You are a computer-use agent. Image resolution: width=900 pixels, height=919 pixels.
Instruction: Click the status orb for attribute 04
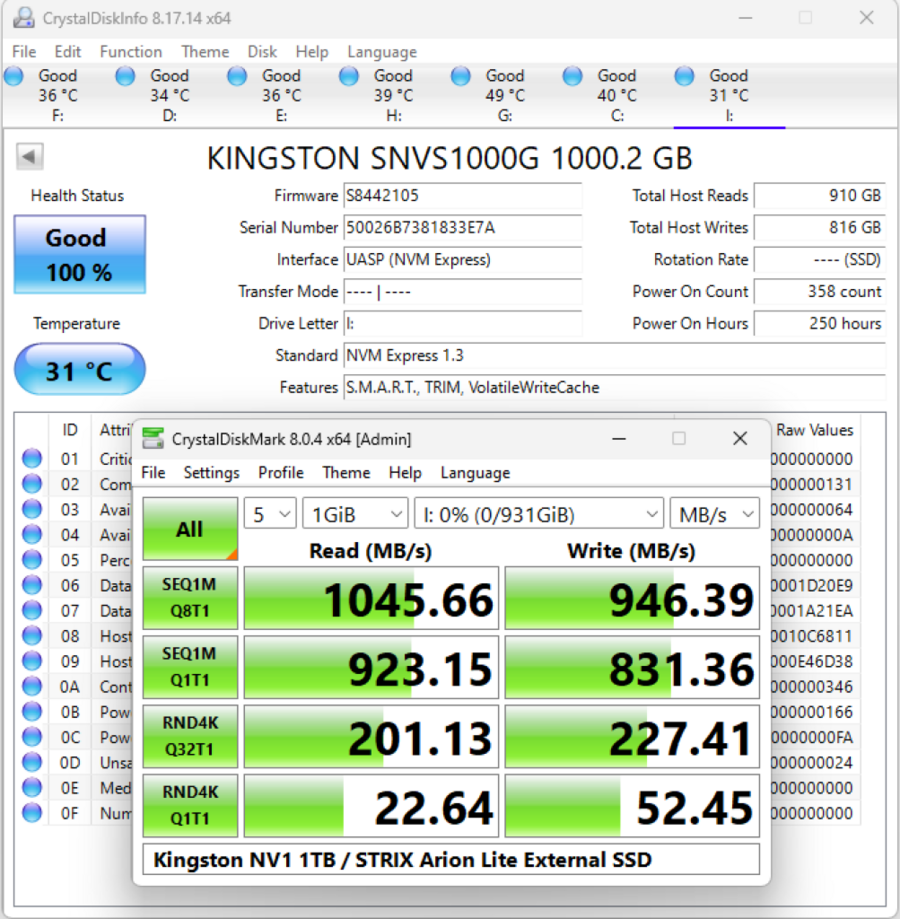pyautogui.click(x=32, y=534)
